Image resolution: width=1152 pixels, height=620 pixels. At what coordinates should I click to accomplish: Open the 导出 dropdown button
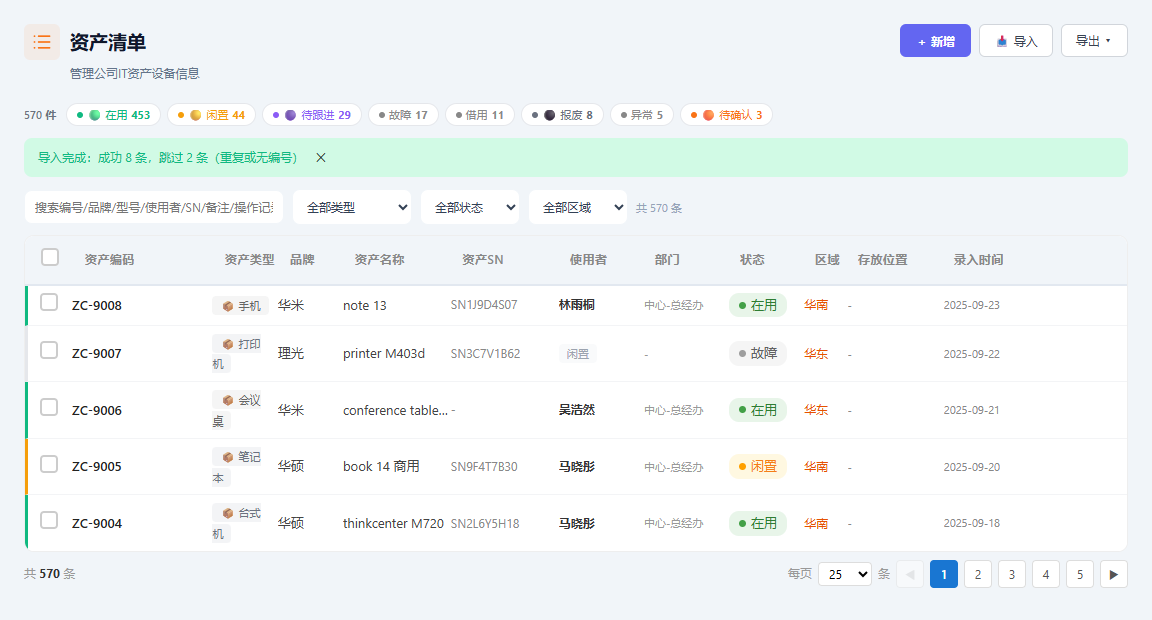click(1094, 40)
